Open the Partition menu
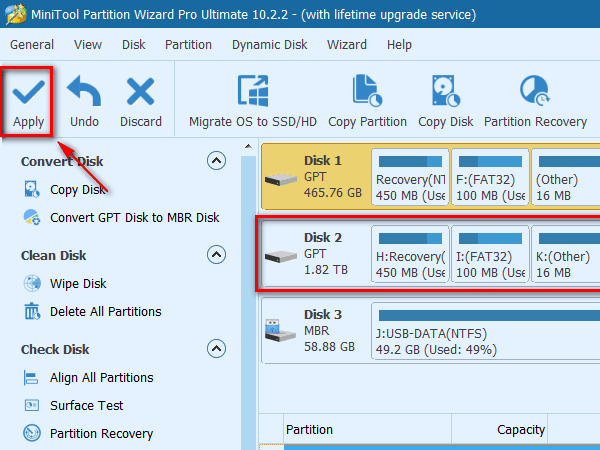Screen dimensions: 600x450 pyautogui.click(x=188, y=45)
